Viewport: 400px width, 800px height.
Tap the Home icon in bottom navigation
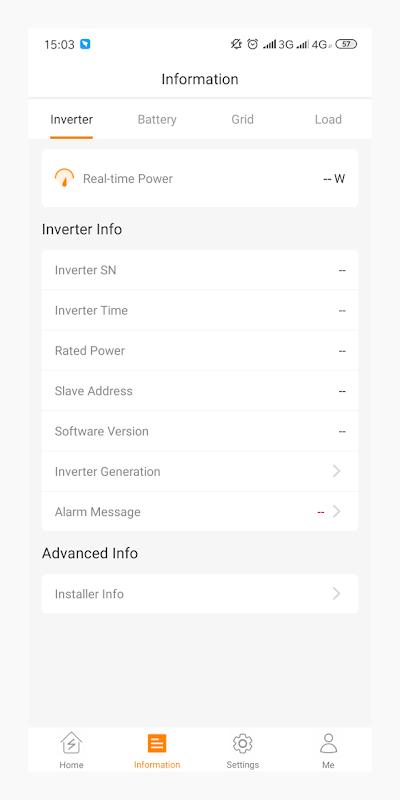[x=71, y=743]
